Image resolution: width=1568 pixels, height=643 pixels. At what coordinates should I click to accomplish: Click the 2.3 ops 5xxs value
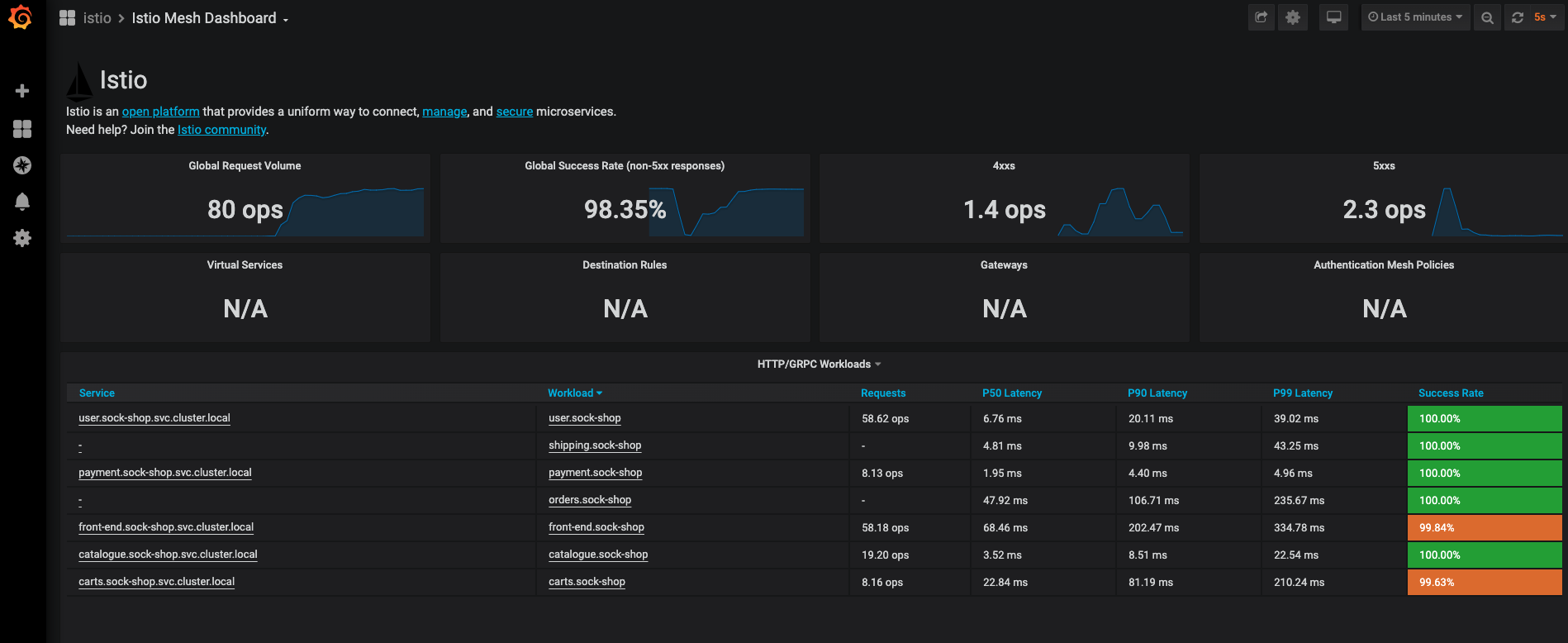tap(1384, 210)
